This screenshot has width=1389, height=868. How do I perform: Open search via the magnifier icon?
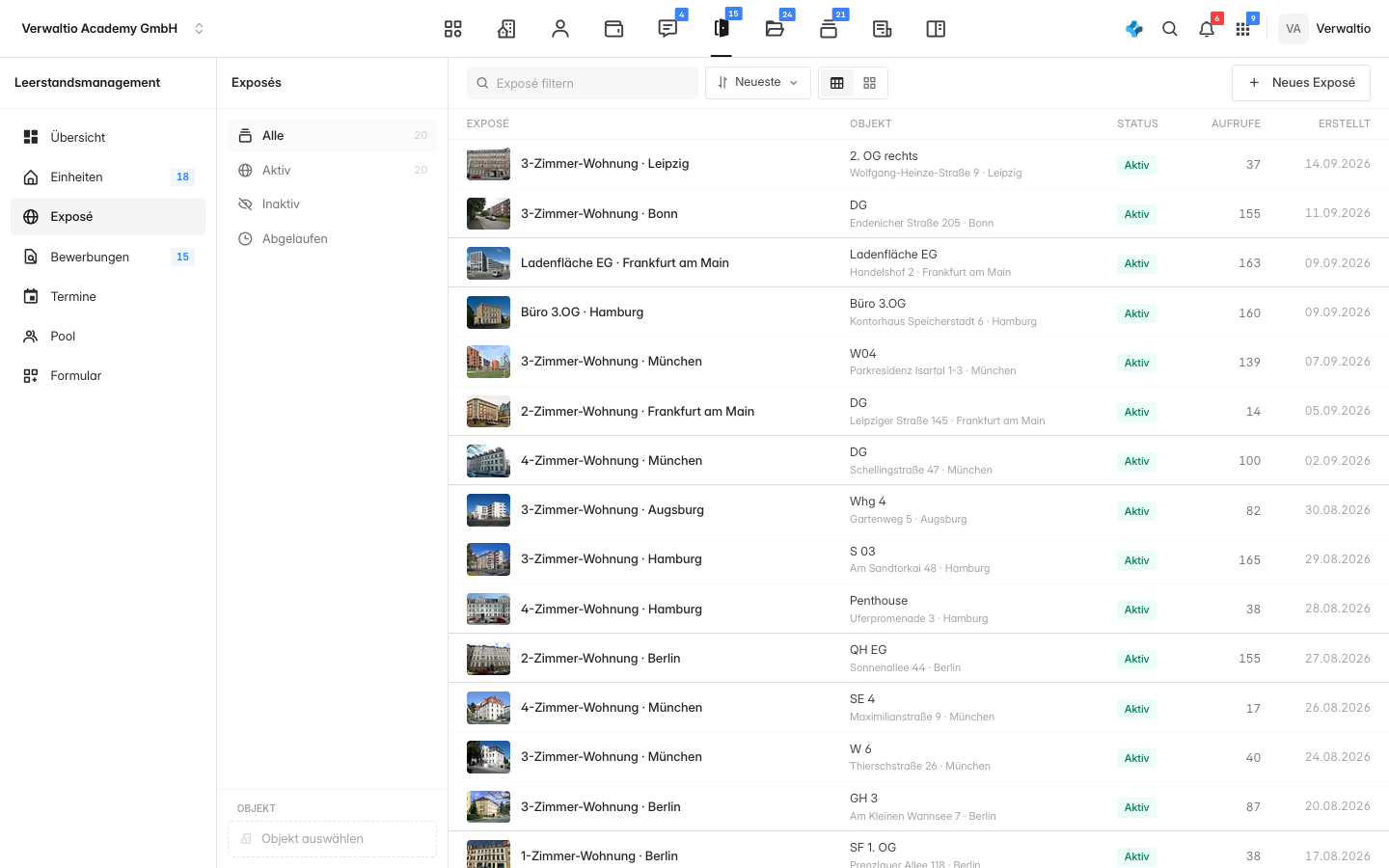click(1170, 29)
